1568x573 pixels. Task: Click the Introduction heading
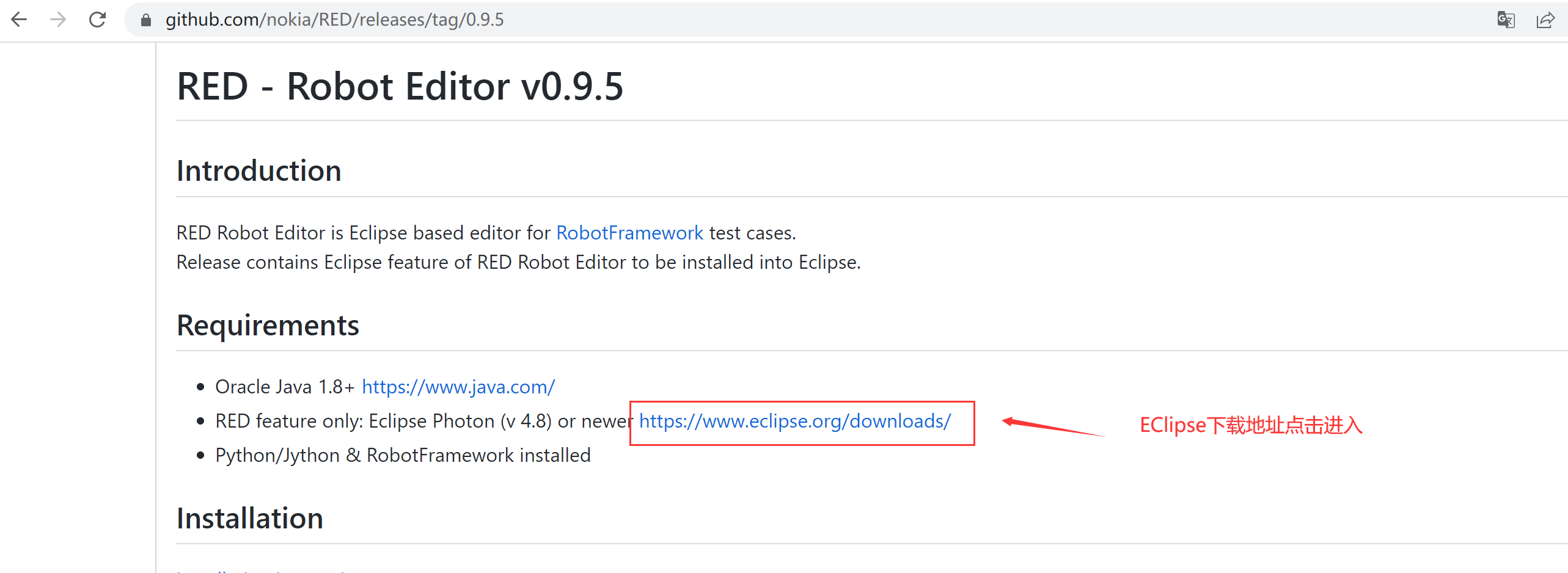point(258,170)
